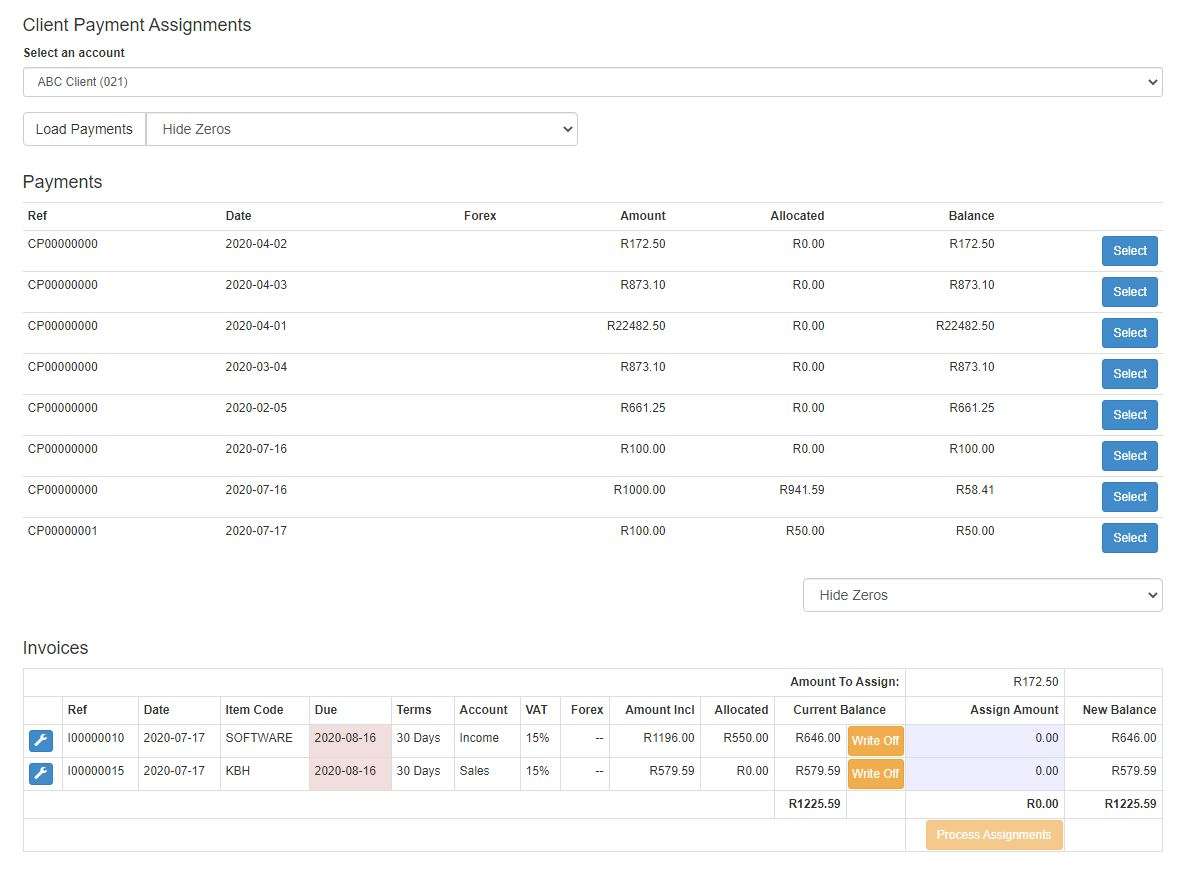Select the R22482.50 payment

click(x=1129, y=333)
